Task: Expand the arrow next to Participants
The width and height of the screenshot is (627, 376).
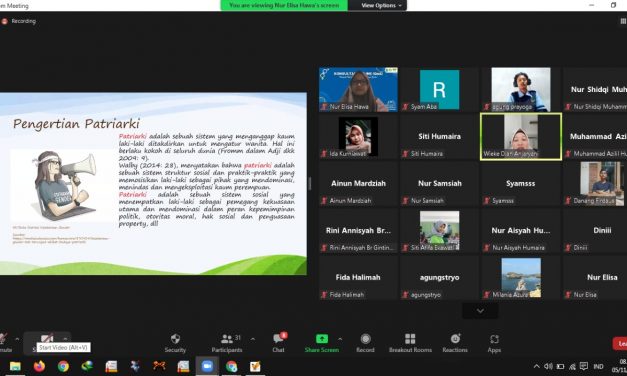Action: pyautogui.click(x=253, y=339)
